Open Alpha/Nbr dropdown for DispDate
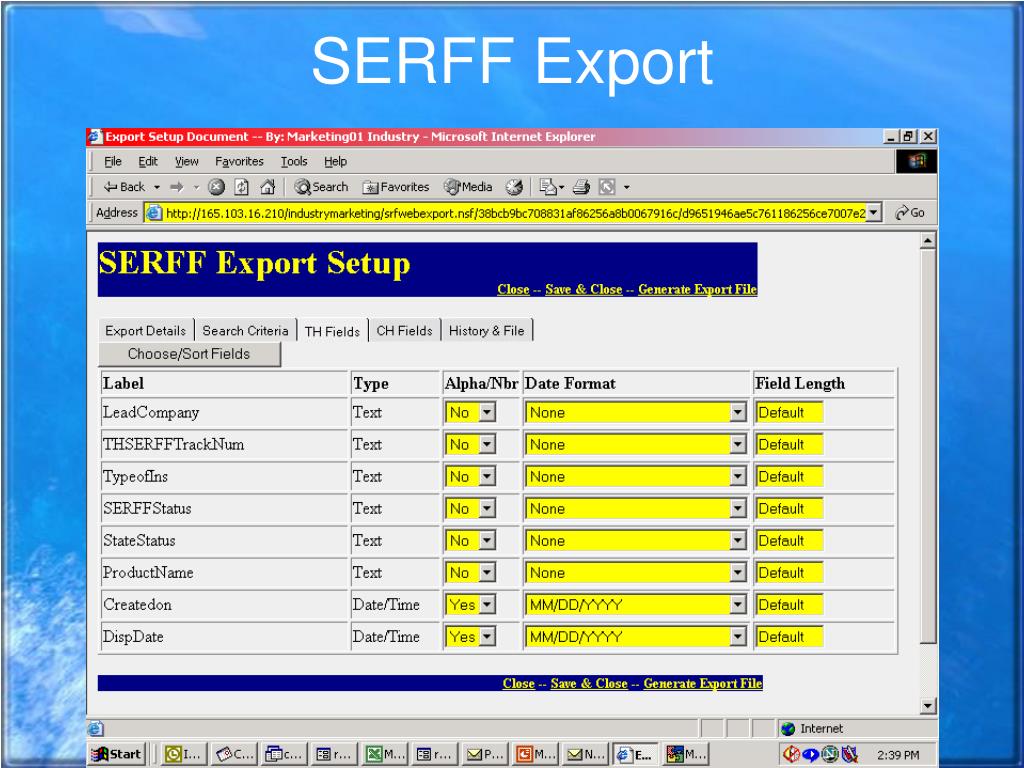 click(x=488, y=637)
